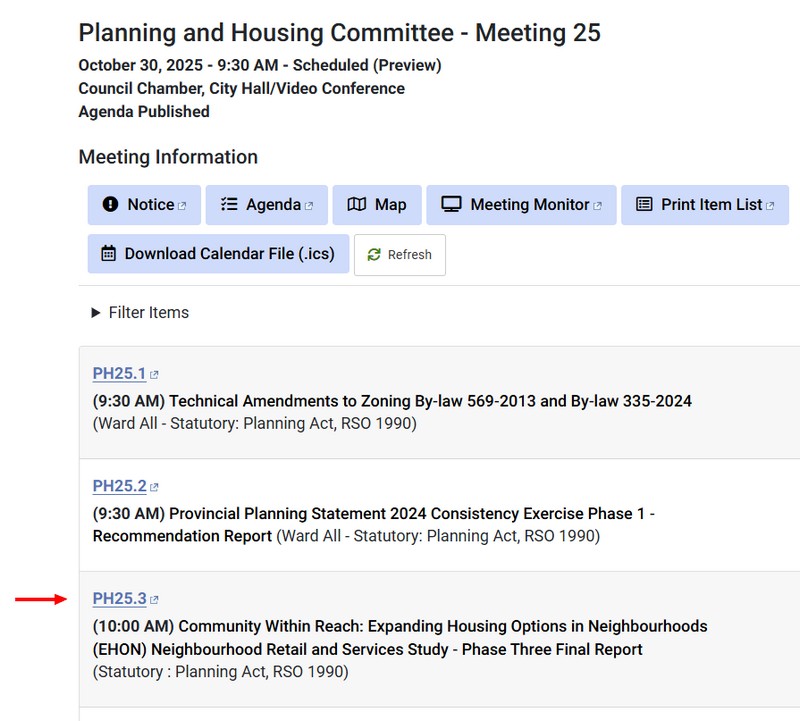Click the external-link icon inside the Notice button

click(182, 206)
